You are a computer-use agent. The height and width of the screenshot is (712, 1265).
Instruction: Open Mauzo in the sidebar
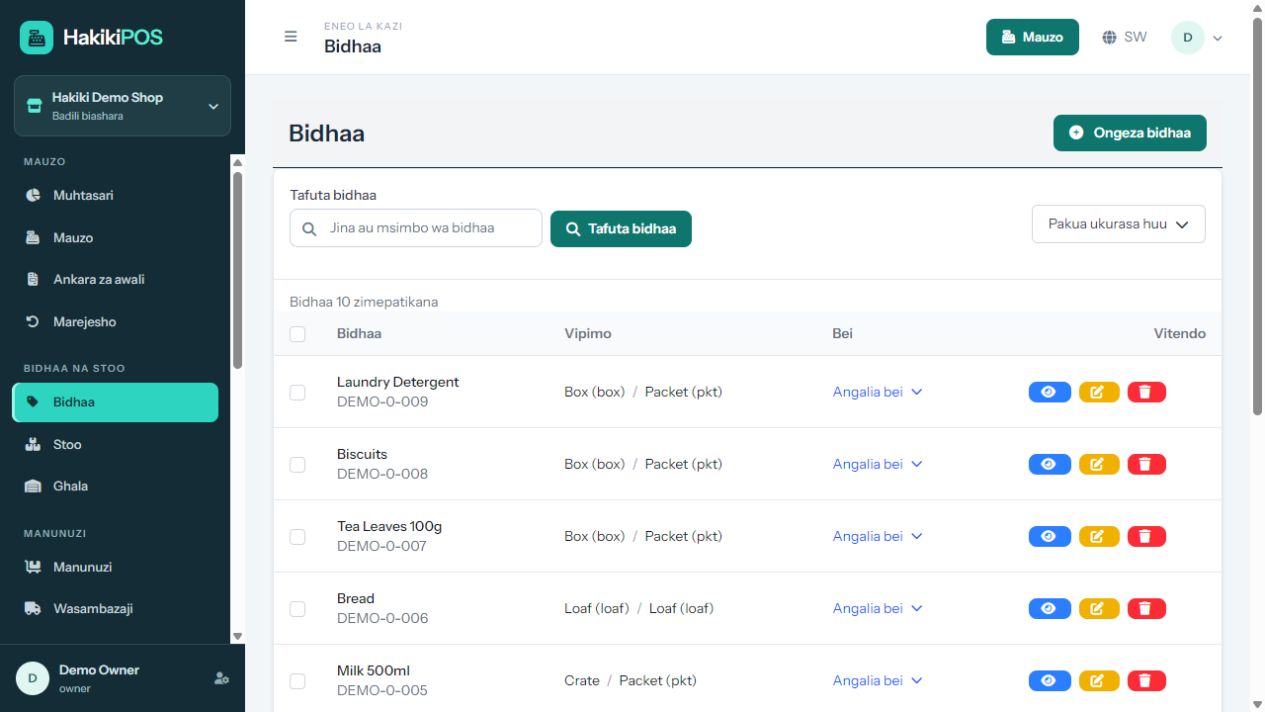115,238
